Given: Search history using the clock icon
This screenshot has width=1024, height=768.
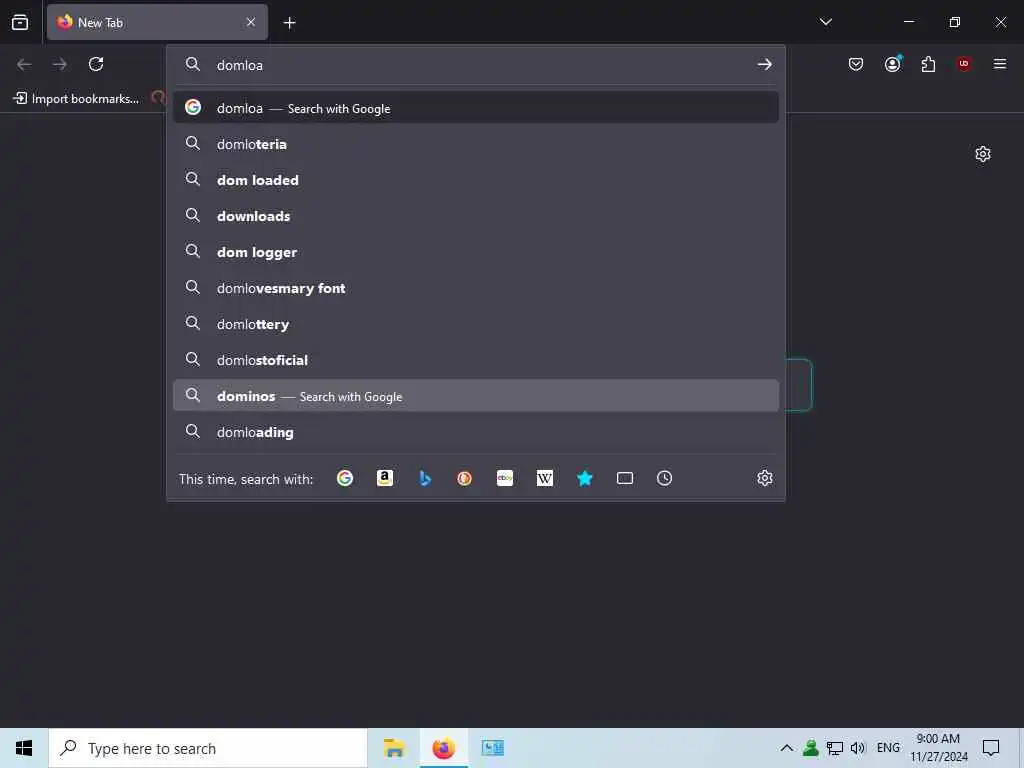Looking at the screenshot, I should pyautogui.click(x=664, y=478).
